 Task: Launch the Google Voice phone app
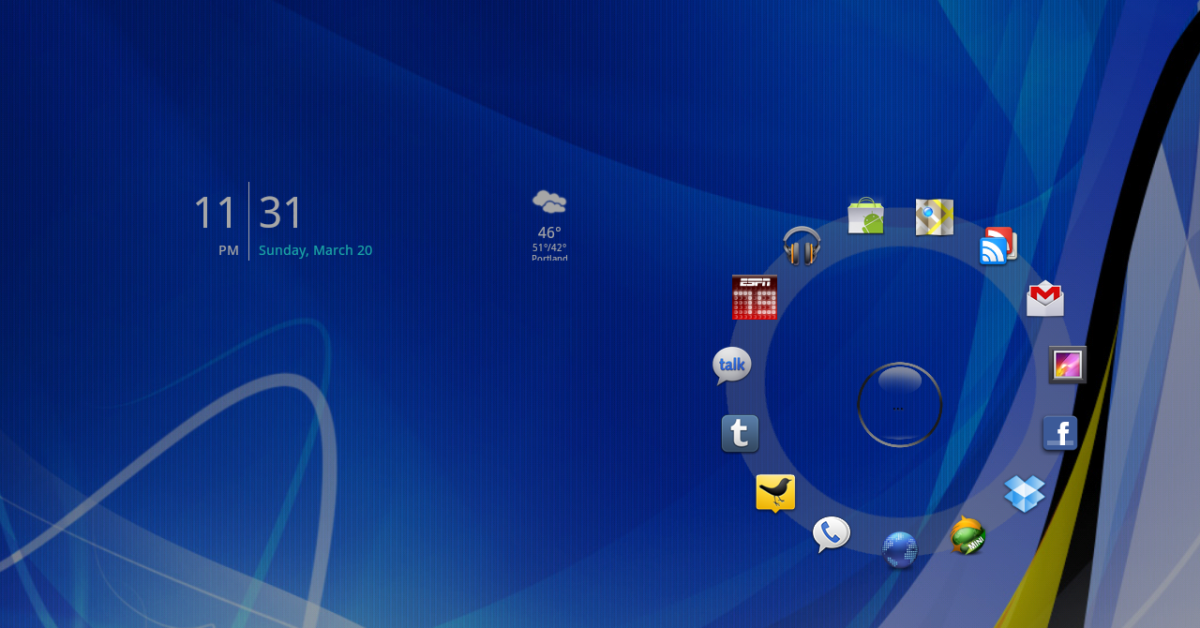[x=831, y=534]
